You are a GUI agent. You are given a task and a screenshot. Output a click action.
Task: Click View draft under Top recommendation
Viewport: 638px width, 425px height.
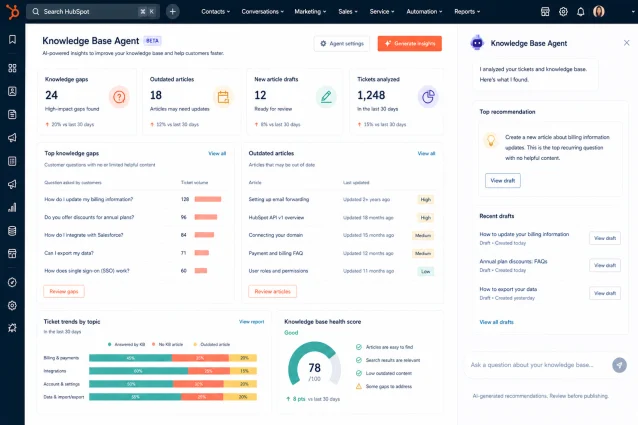coord(503,181)
